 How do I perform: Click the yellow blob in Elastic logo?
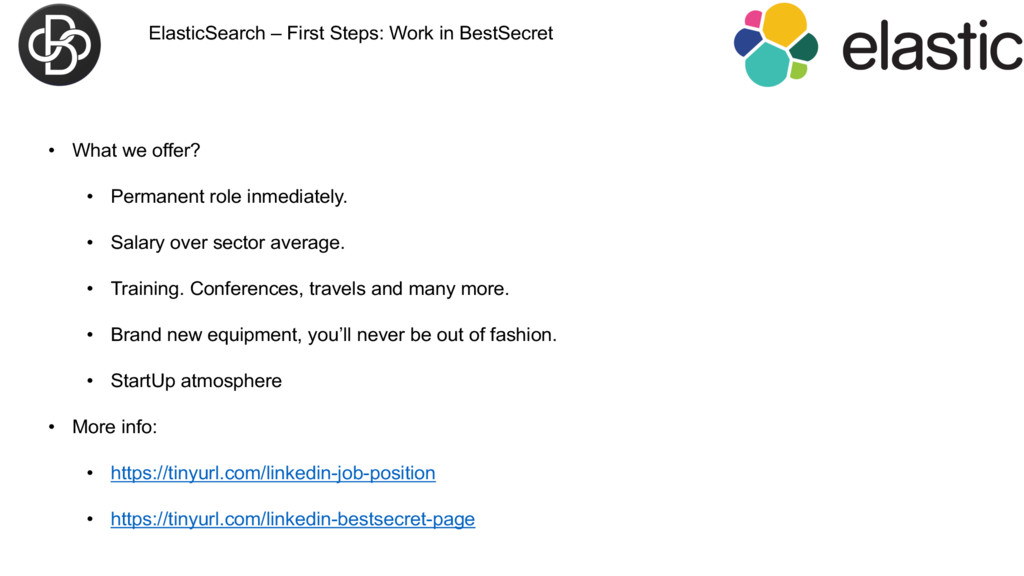click(x=784, y=24)
